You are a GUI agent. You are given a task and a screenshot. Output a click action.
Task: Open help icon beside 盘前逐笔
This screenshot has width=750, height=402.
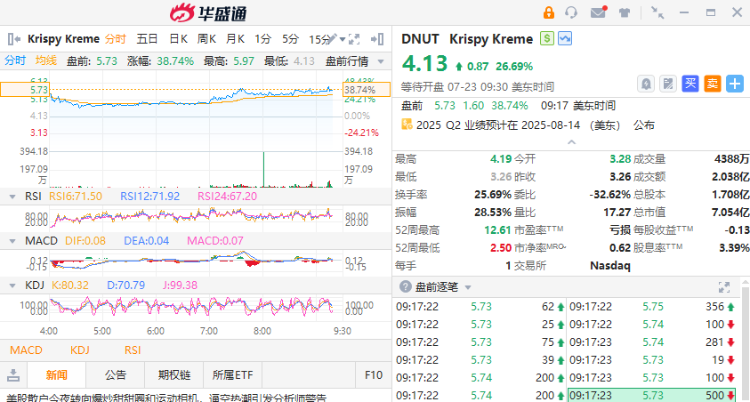pos(405,287)
